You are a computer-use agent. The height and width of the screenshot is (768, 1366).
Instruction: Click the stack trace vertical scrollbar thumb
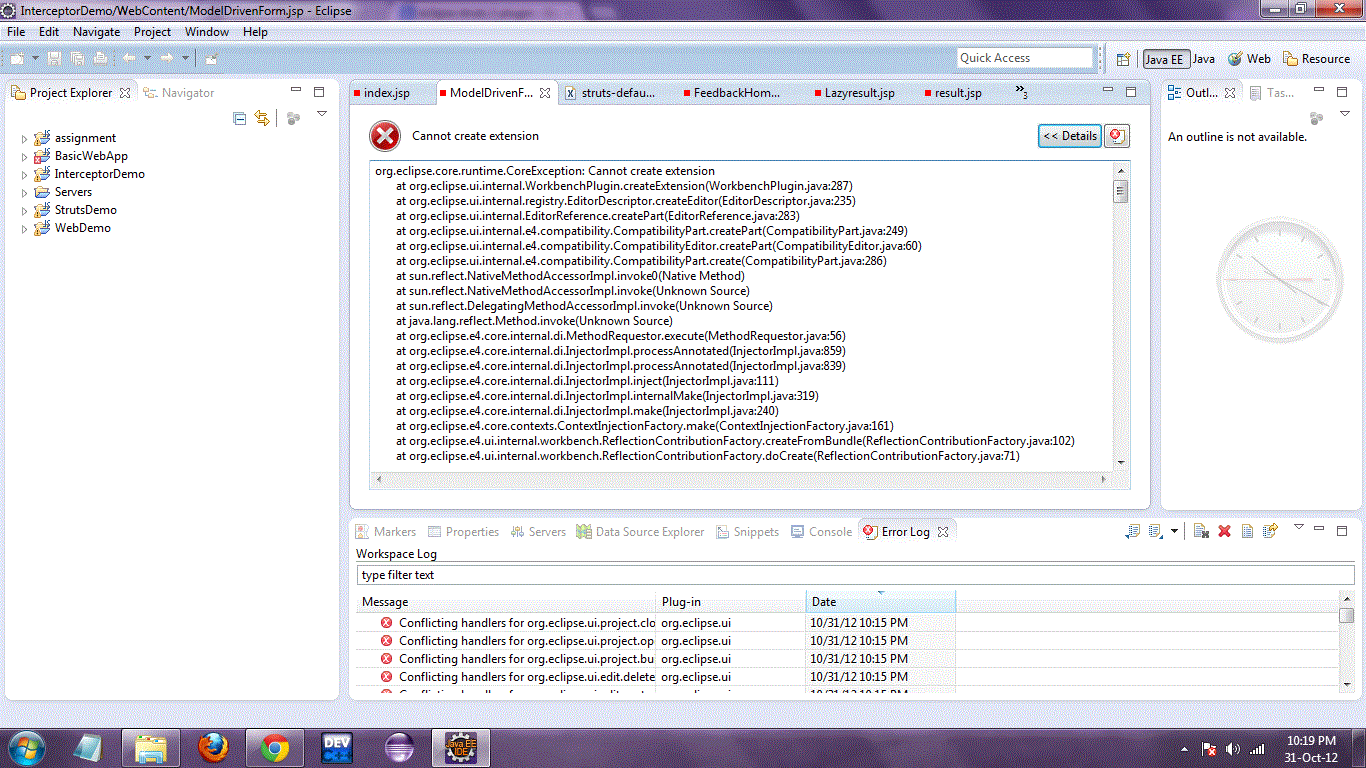[1121, 191]
